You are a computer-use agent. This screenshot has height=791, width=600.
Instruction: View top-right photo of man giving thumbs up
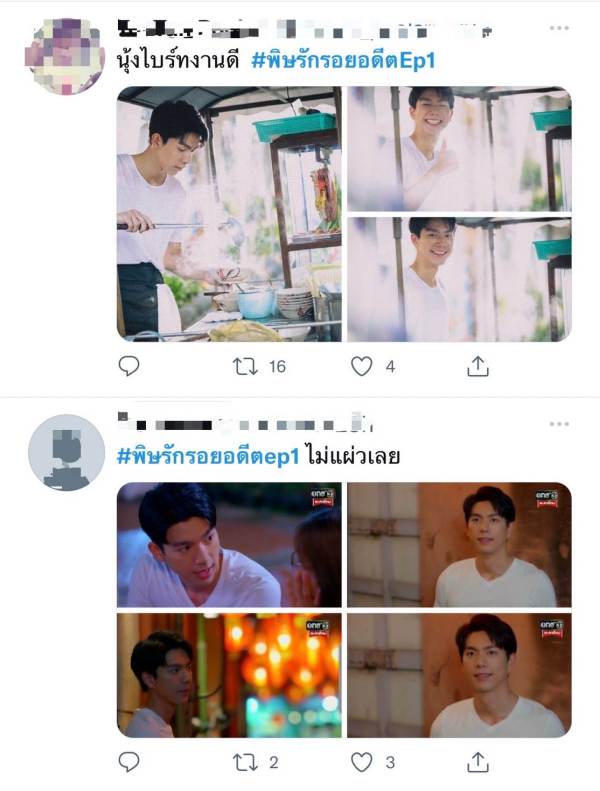[x=459, y=149]
